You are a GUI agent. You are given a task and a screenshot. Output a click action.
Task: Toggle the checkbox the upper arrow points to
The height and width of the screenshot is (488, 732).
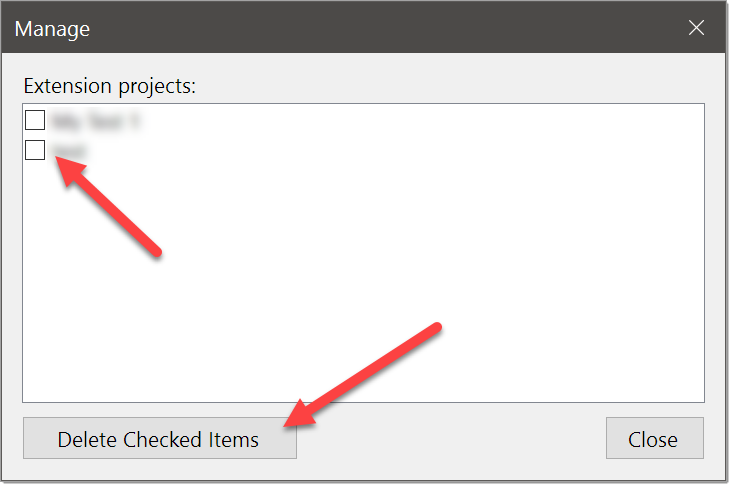(x=35, y=150)
